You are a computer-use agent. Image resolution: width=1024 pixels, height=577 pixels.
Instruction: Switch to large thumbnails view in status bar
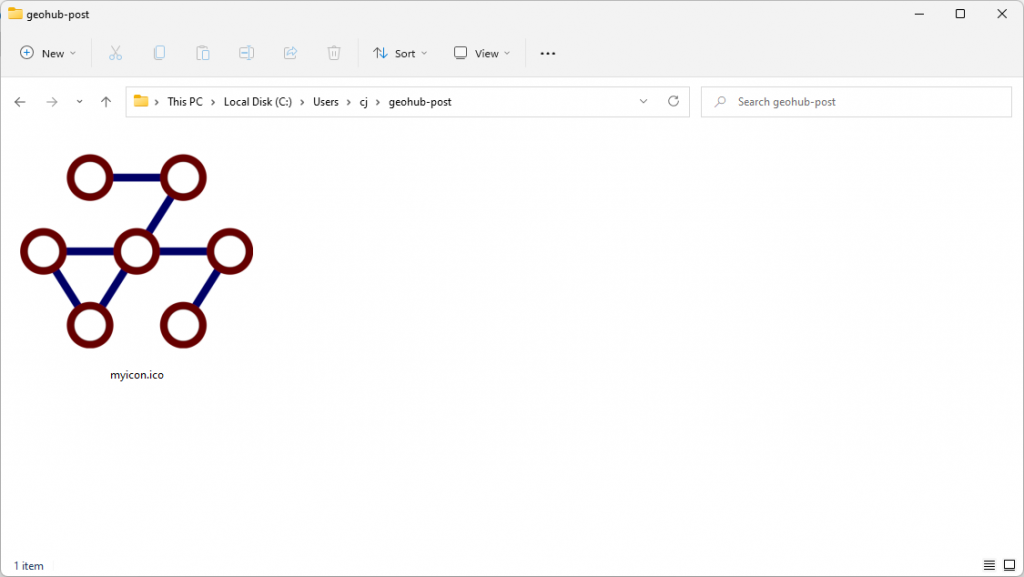pyautogui.click(x=1010, y=565)
